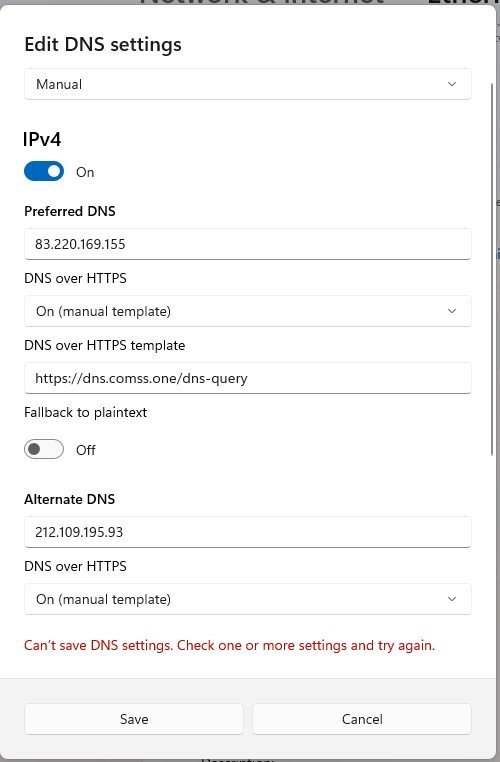Viewport: 500px width, 762px height.
Task: Save the DNS settings
Action: click(x=134, y=719)
